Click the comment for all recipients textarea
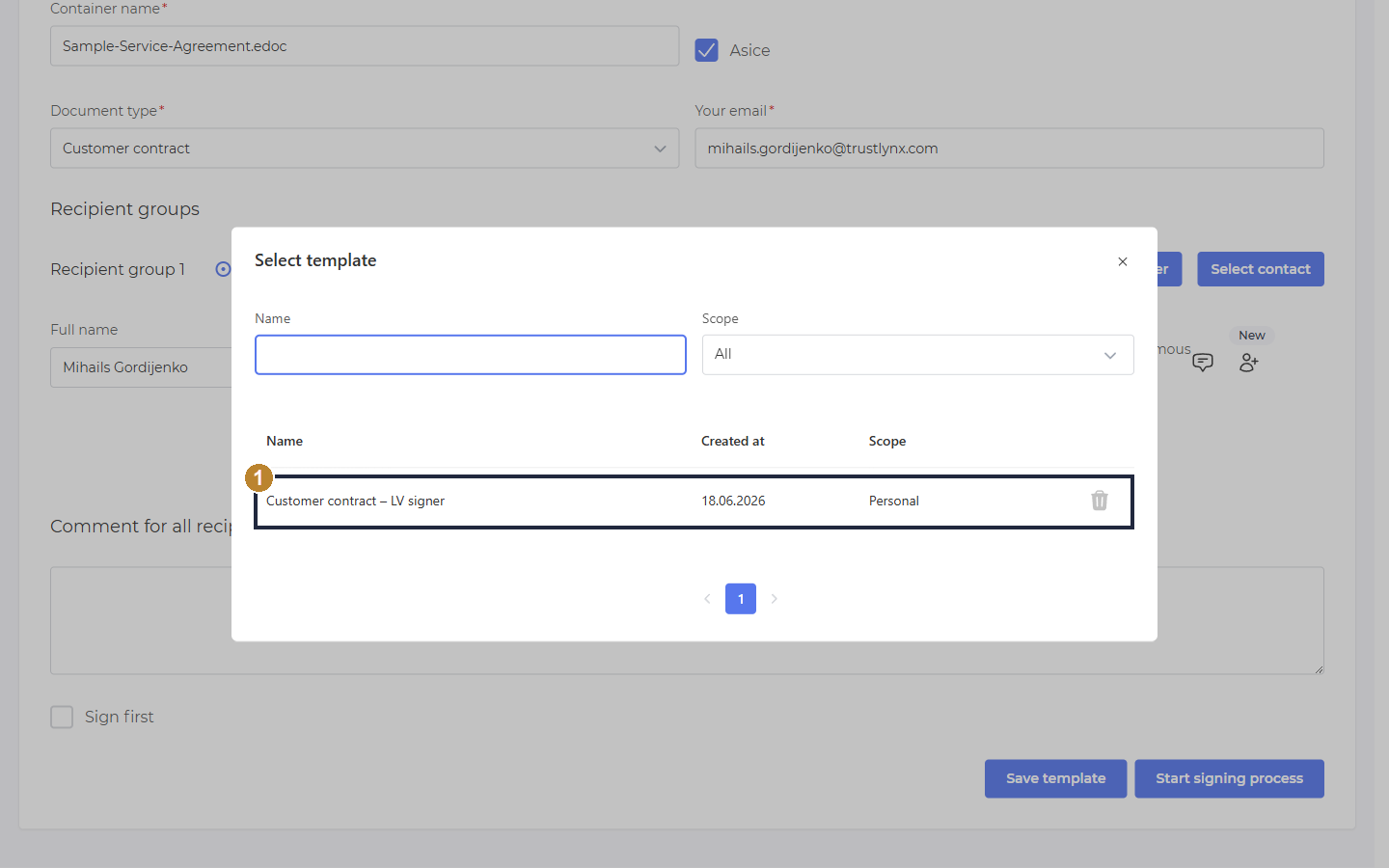The height and width of the screenshot is (868, 1389). (687, 620)
